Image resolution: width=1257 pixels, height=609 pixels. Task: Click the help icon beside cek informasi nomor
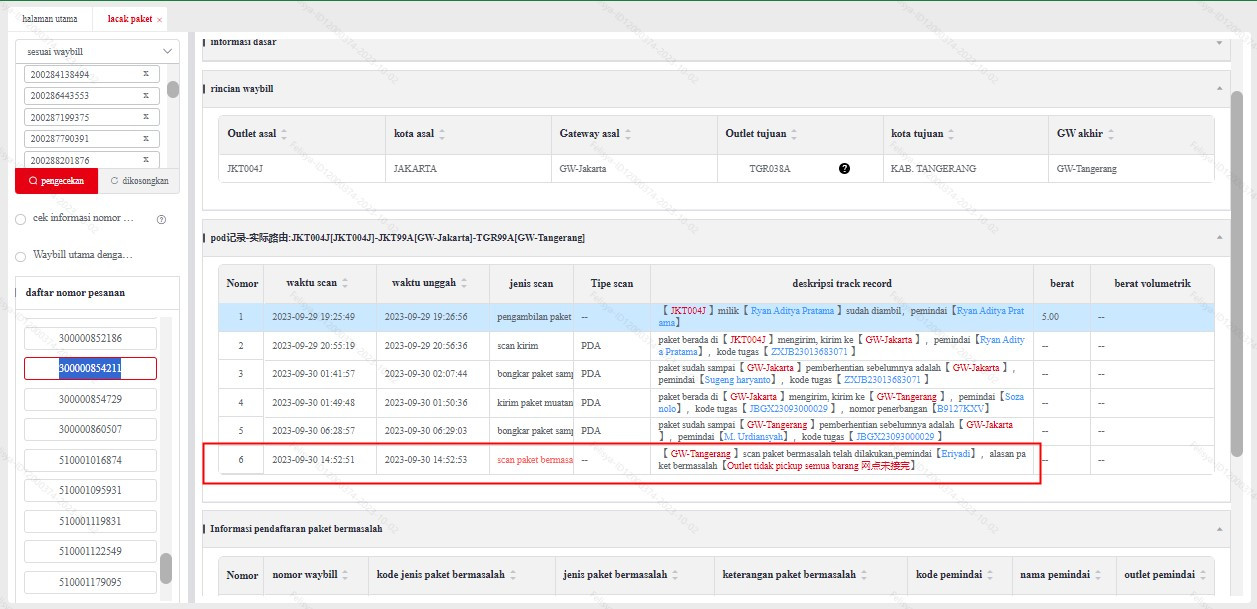pos(161,219)
